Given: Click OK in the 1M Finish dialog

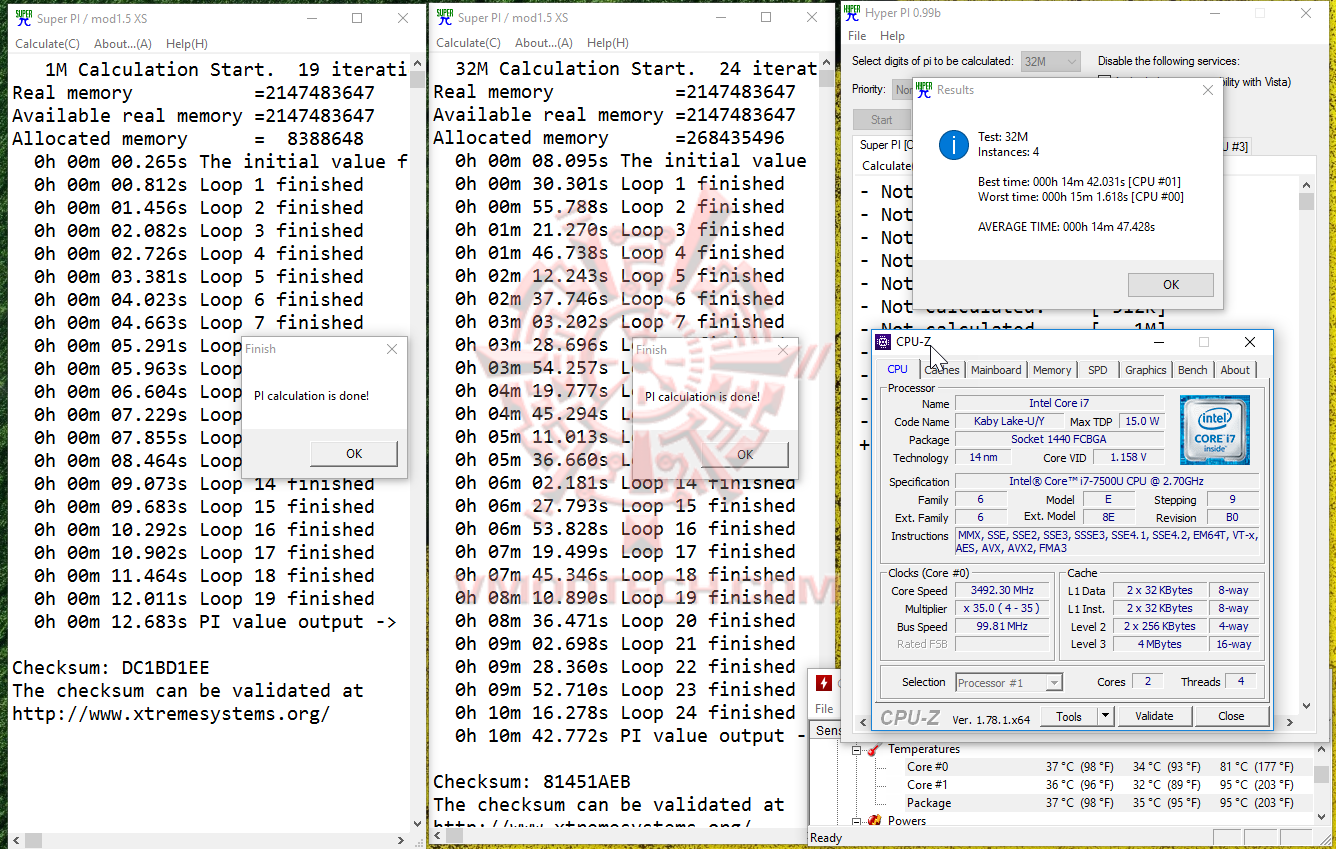Looking at the screenshot, I should pos(354,453).
